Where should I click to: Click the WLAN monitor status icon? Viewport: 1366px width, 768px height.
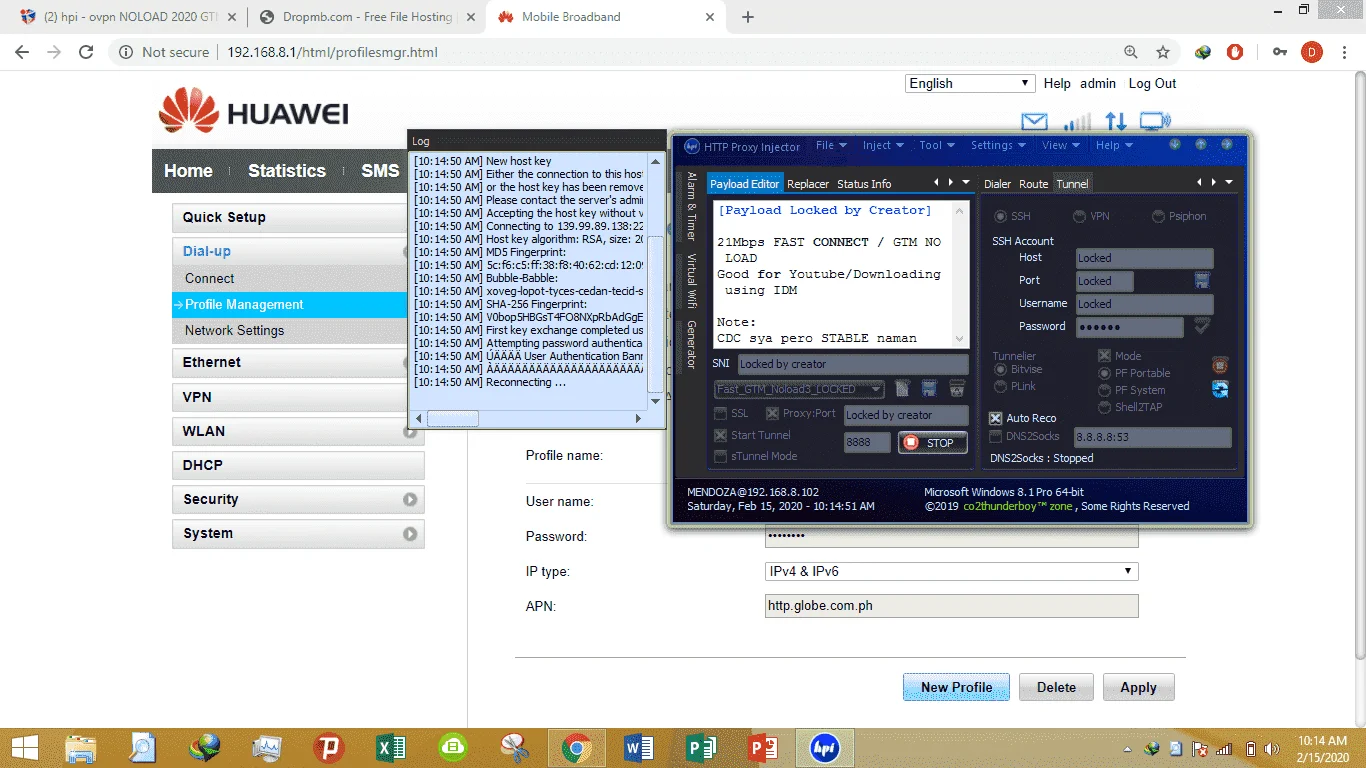point(1155,122)
